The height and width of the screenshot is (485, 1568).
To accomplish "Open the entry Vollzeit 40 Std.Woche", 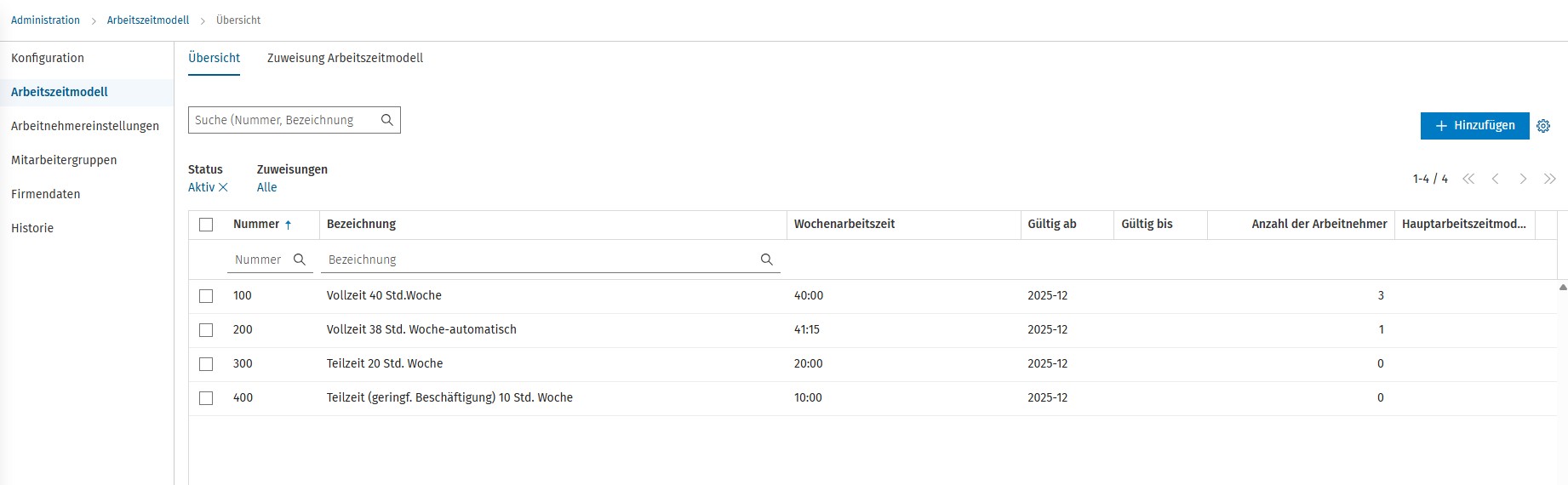I will [x=384, y=296].
